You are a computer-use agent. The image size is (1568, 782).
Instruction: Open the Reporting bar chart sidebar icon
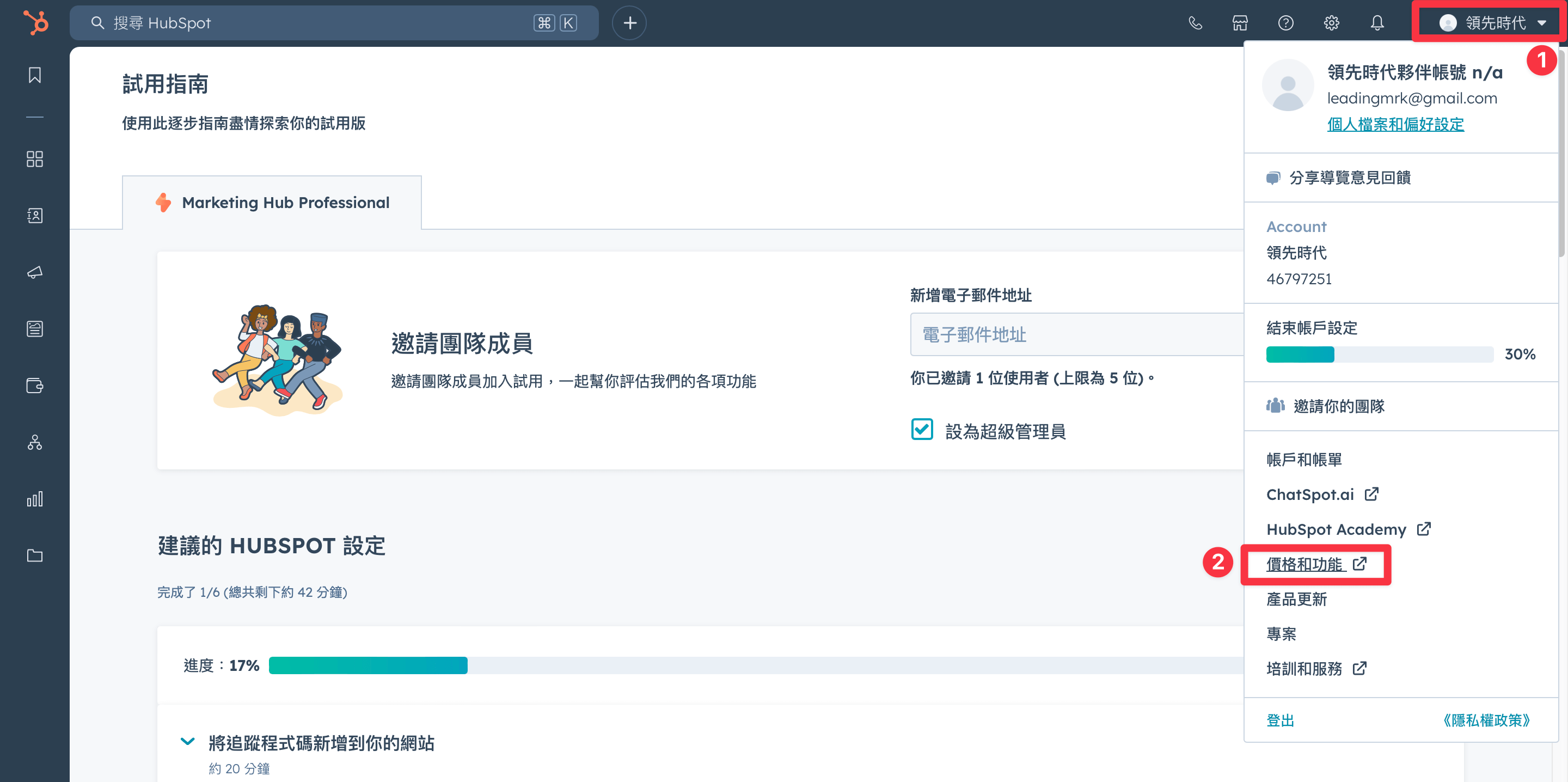tap(35, 499)
